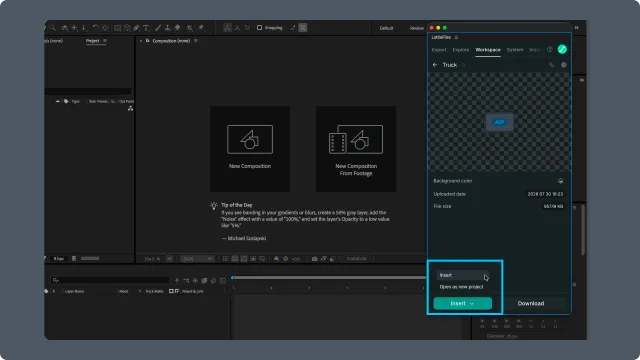Select the Eraser tool

pos(177,28)
